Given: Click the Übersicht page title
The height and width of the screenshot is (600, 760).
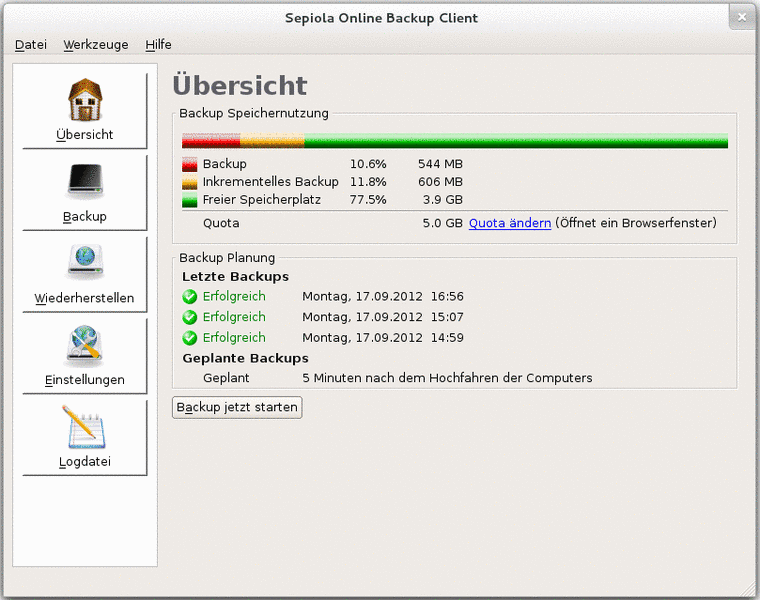Looking at the screenshot, I should tap(240, 85).
